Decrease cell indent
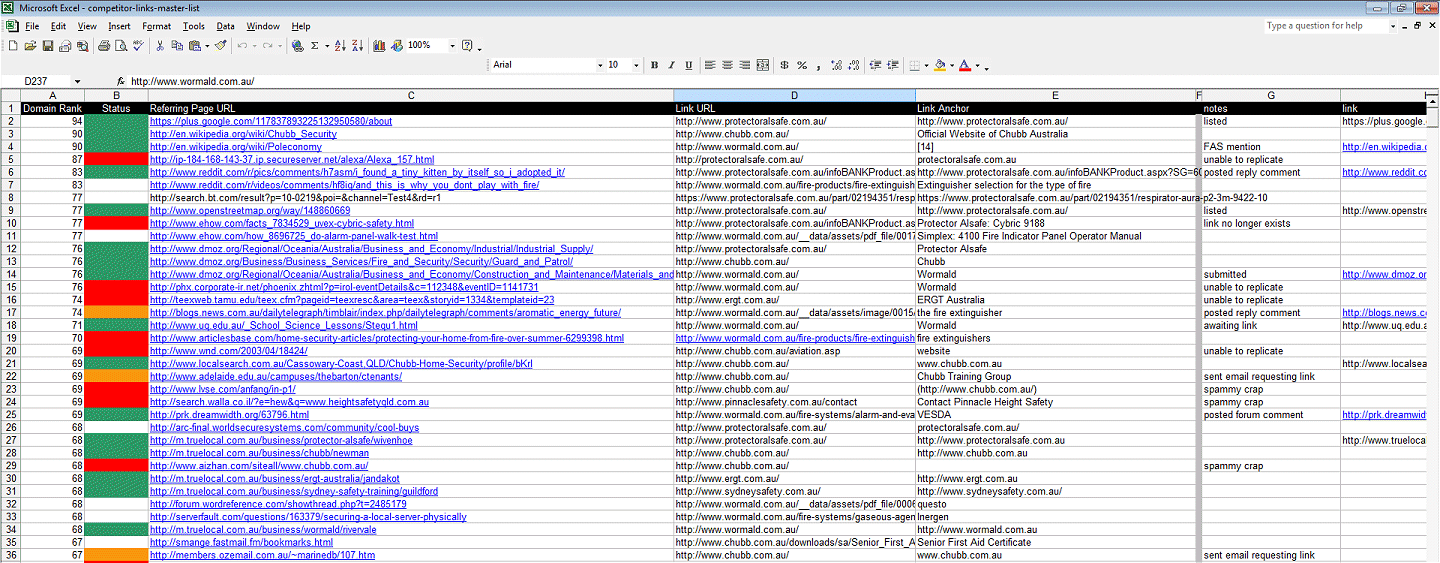Image resolution: width=1440 pixels, height=563 pixels. (x=875, y=65)
